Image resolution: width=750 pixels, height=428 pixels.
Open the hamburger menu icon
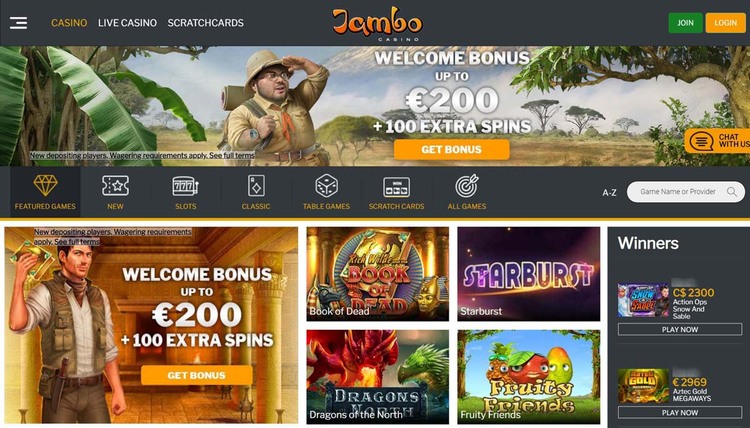[x=18, y=22]
